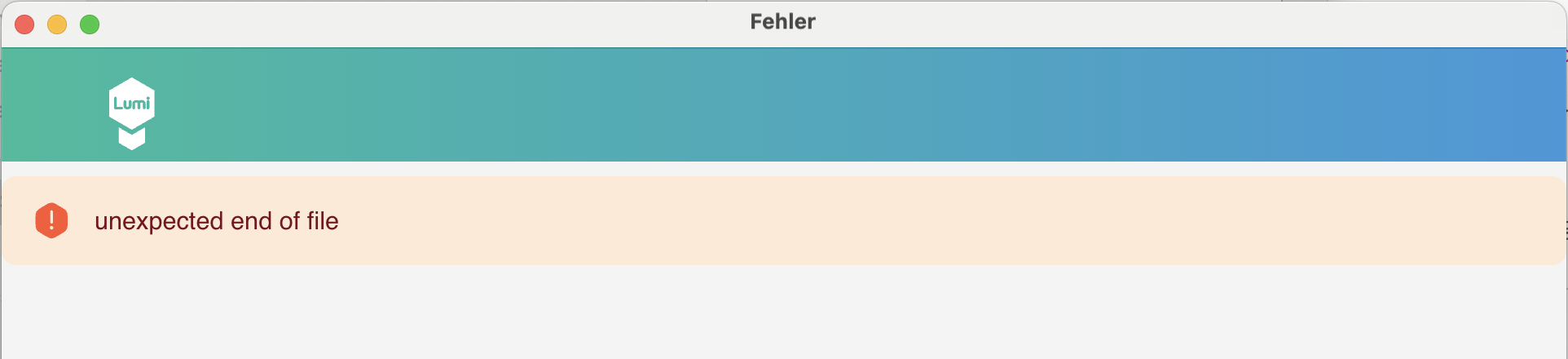Click the red exclamation error icon
The width and height of the screenshot is (1568, 359).
pos(51,220)
